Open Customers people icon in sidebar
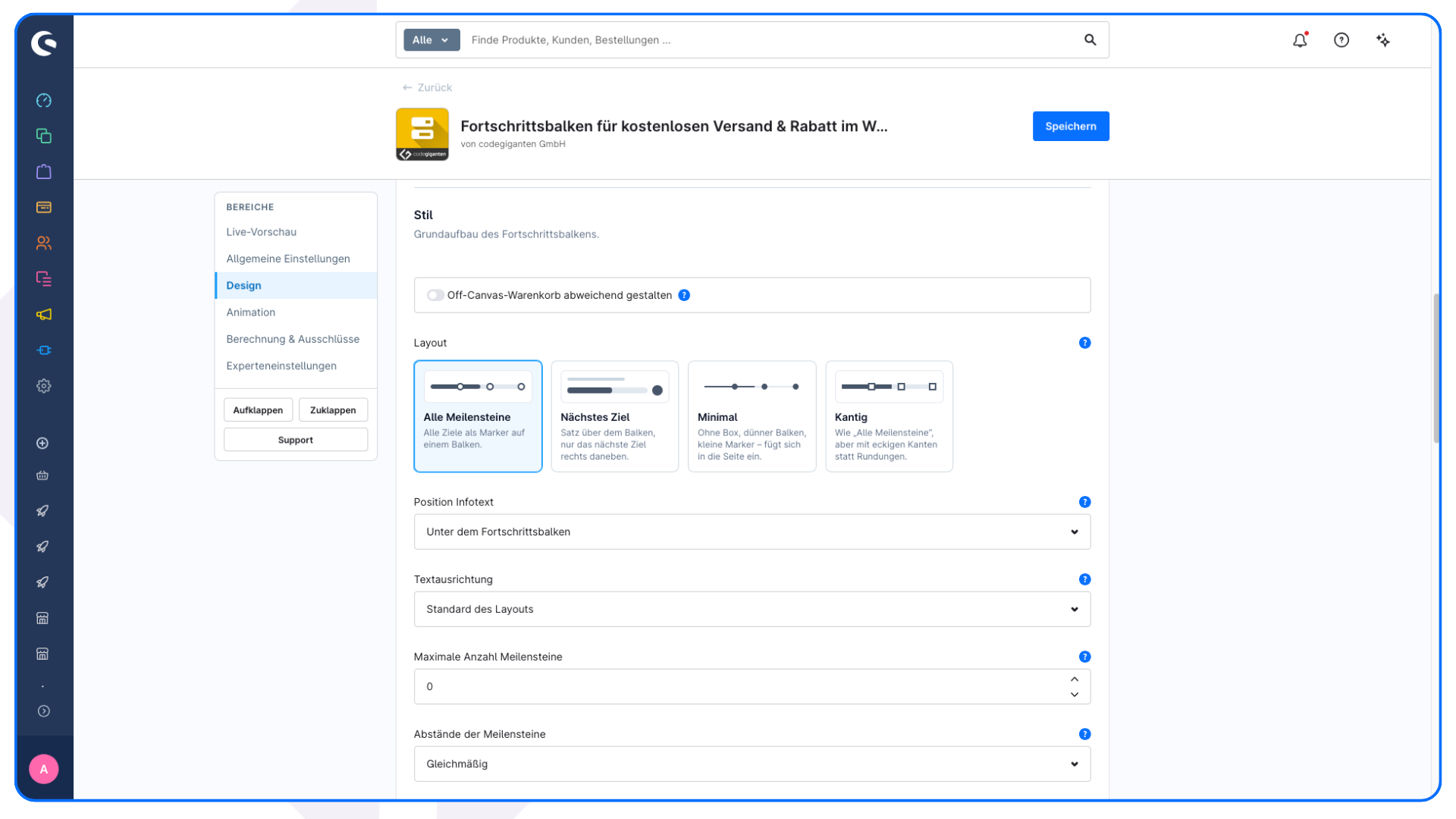The width and height of the screenshot is (1456, 819). (44, 243)
